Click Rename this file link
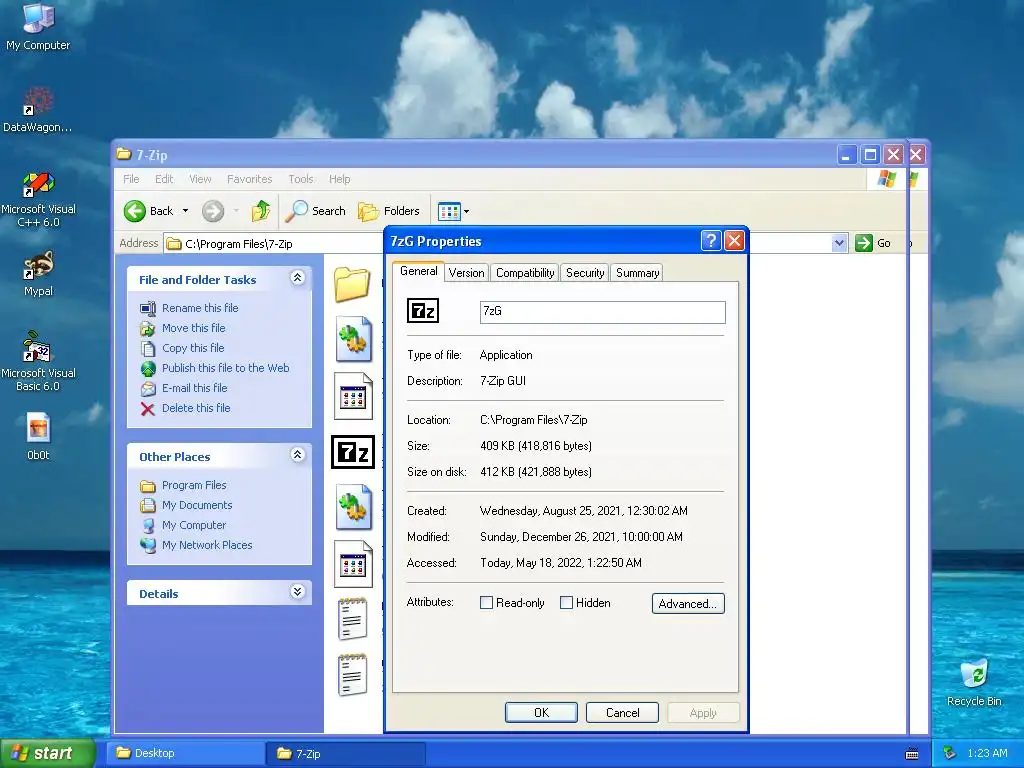Screen dimensions: 1024x768 point(200,308)
